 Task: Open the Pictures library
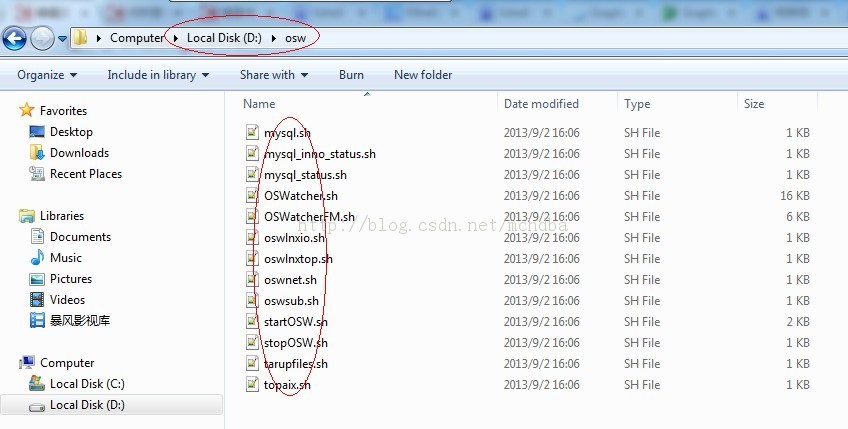pos(71,279)
